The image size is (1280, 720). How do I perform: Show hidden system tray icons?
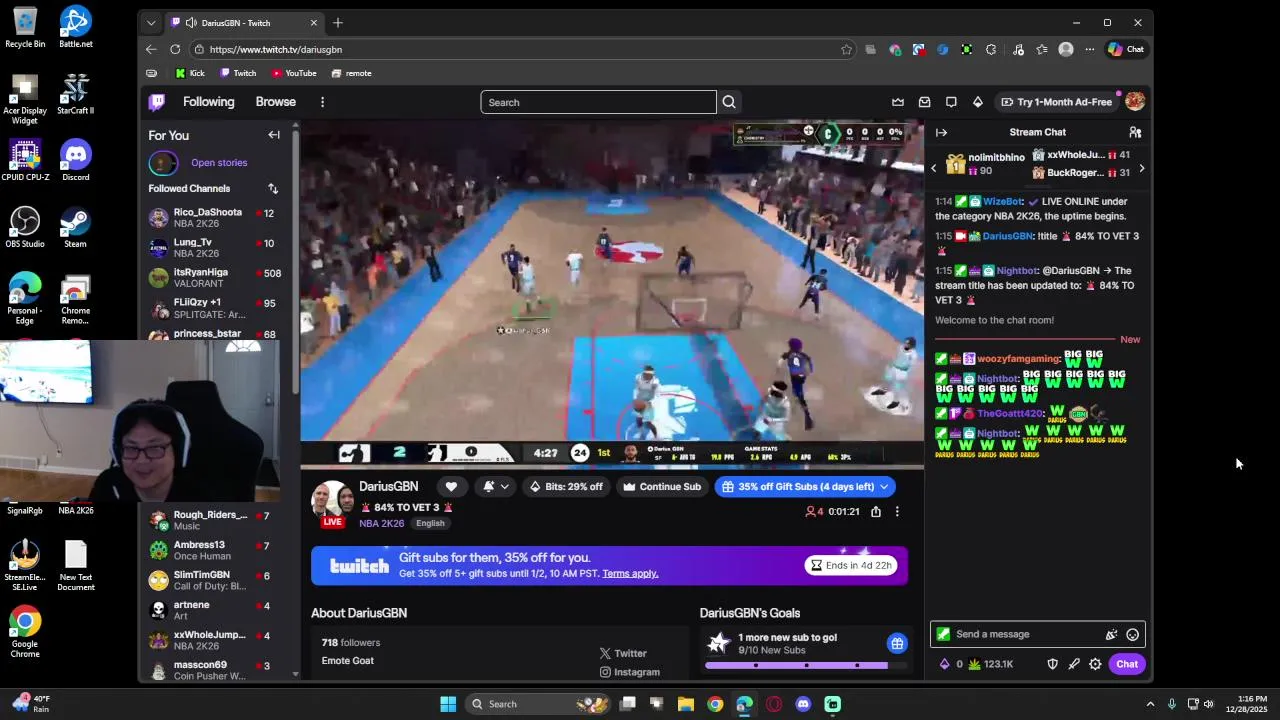(x=1150, y=704)
